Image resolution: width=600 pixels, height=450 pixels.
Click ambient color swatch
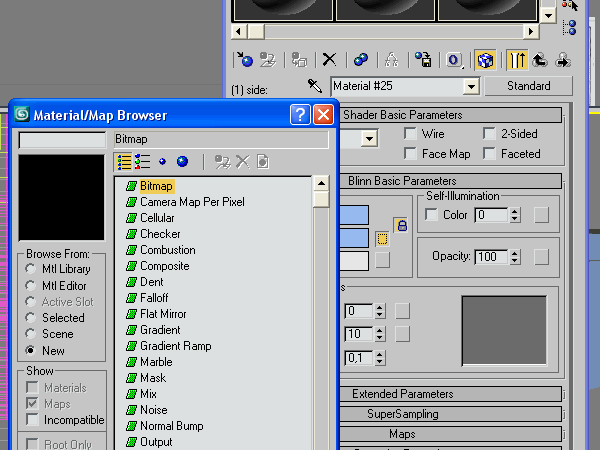(x=354, y=215)
